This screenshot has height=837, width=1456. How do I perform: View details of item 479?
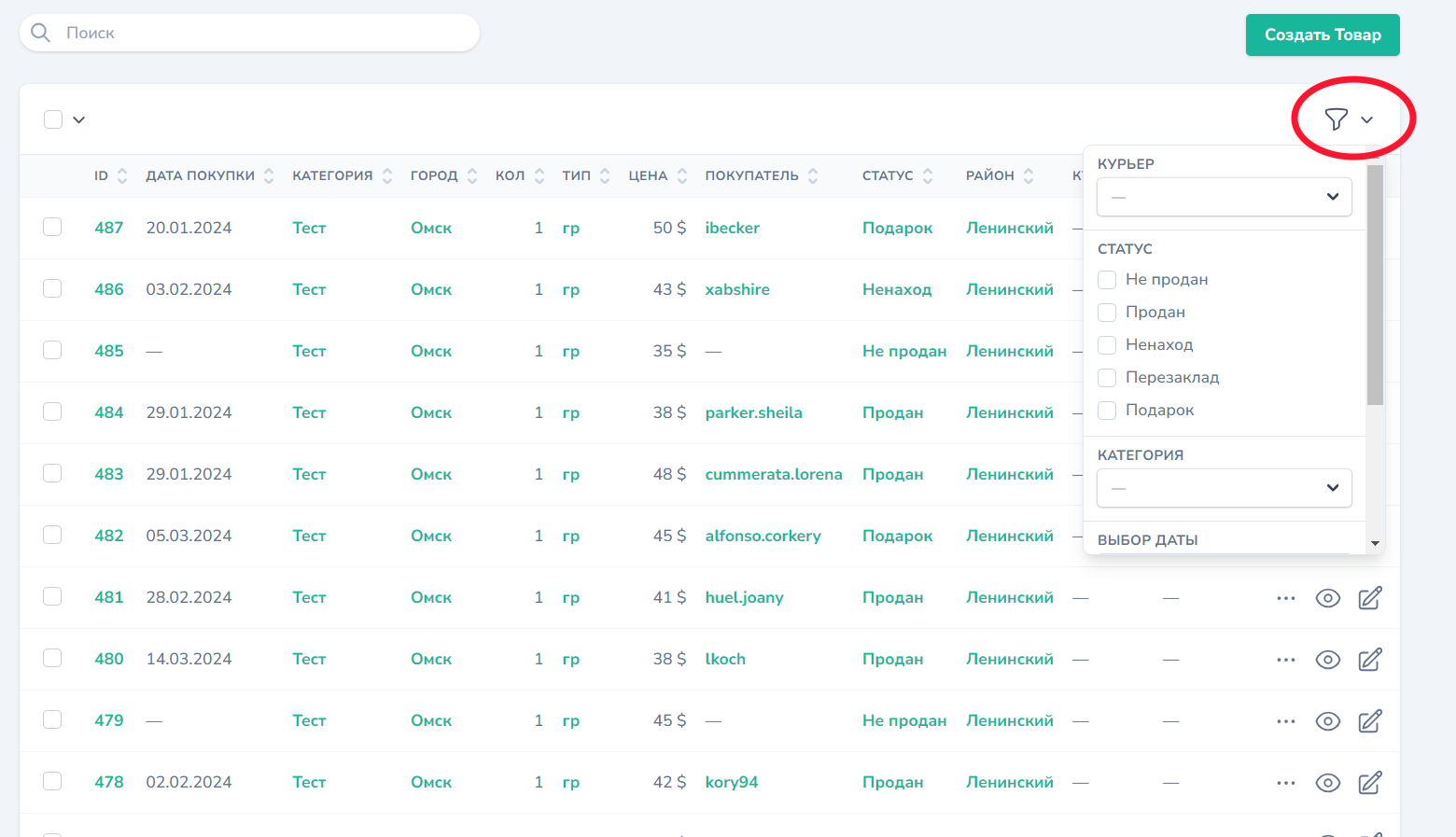[1327, 721]
